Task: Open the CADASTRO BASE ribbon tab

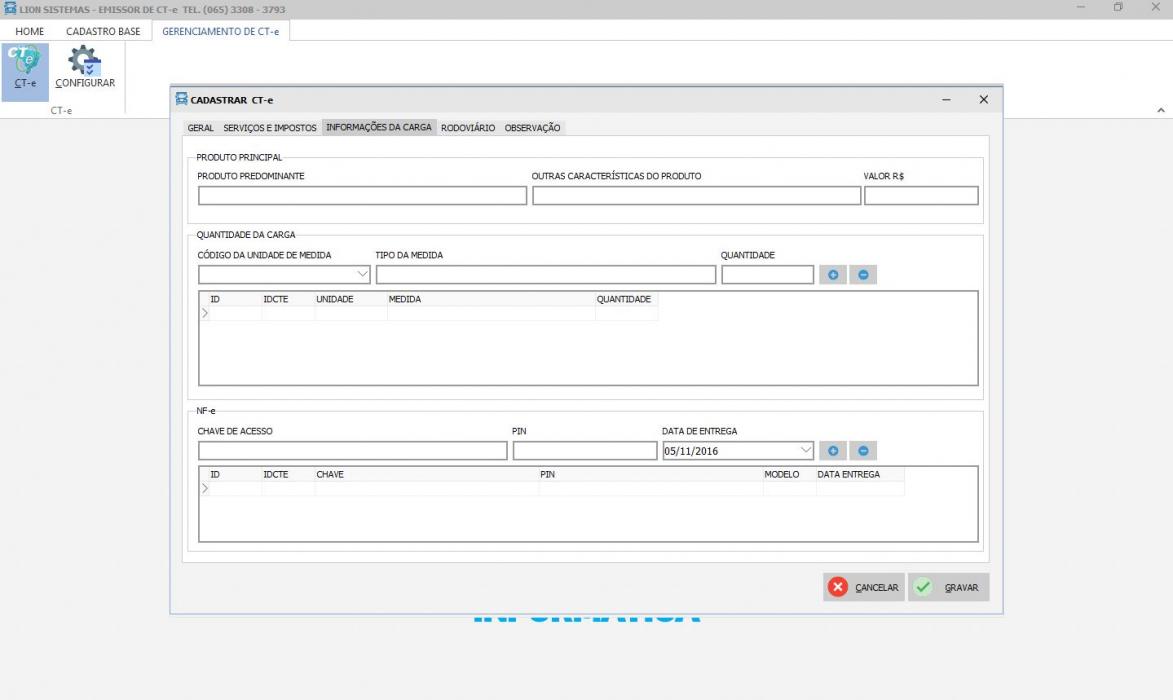Action: tap(103, 31)
